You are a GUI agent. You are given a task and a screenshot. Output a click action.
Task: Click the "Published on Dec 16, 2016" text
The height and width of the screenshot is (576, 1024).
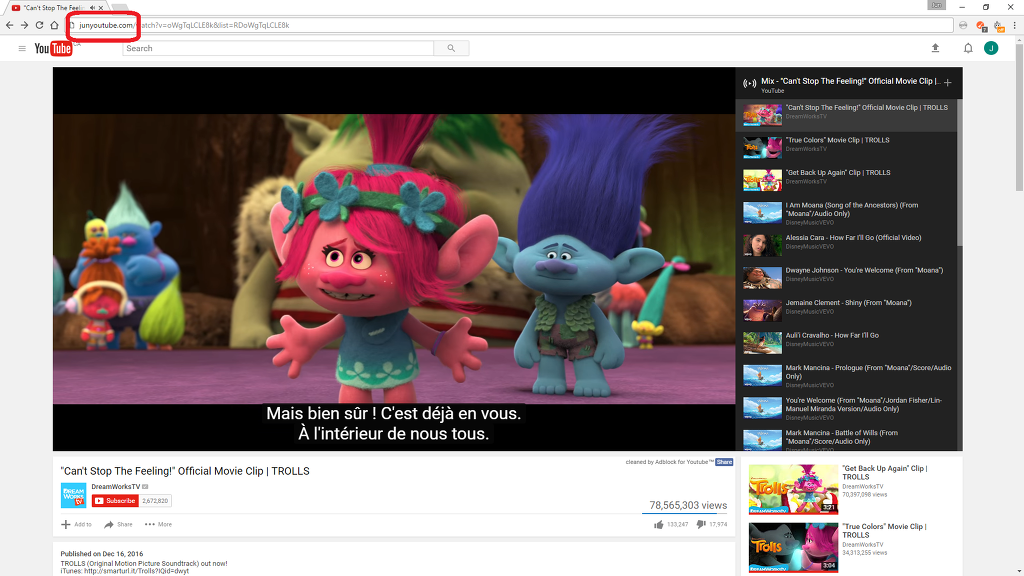102,554
